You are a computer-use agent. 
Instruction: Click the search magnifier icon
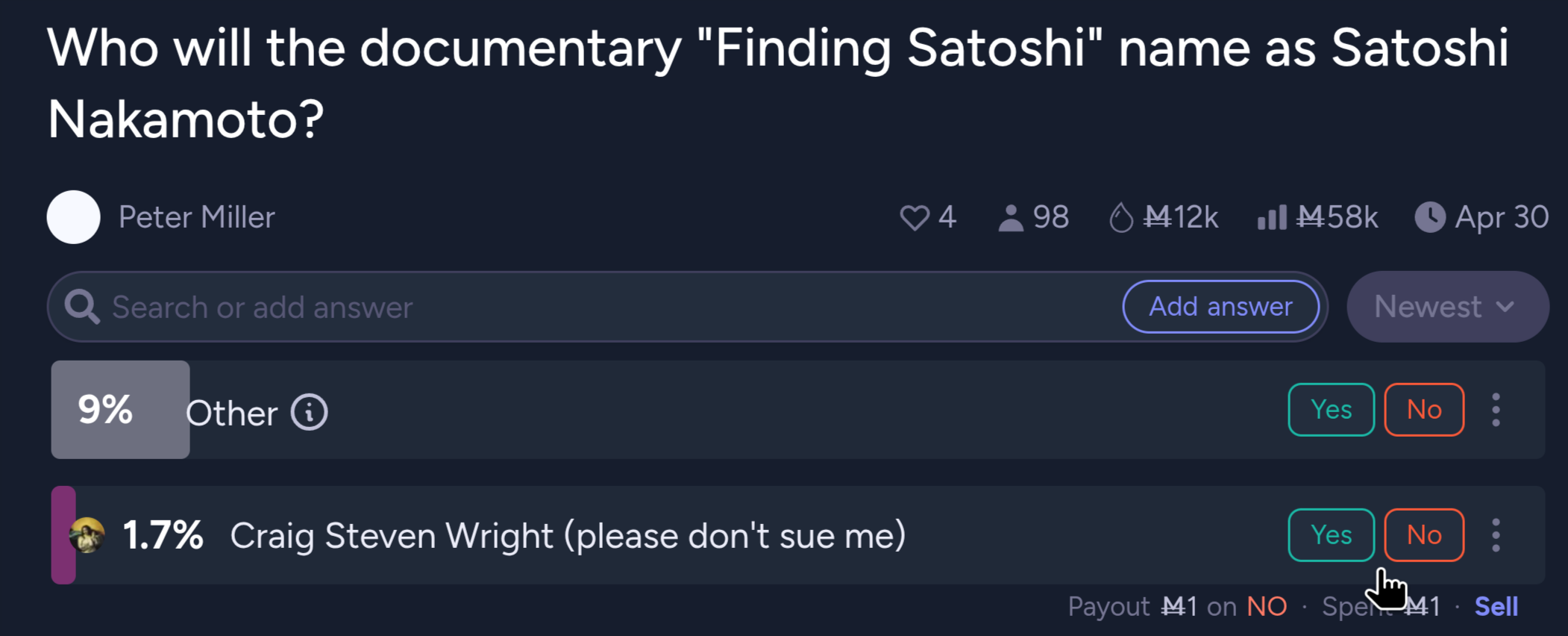coord(82,307)
